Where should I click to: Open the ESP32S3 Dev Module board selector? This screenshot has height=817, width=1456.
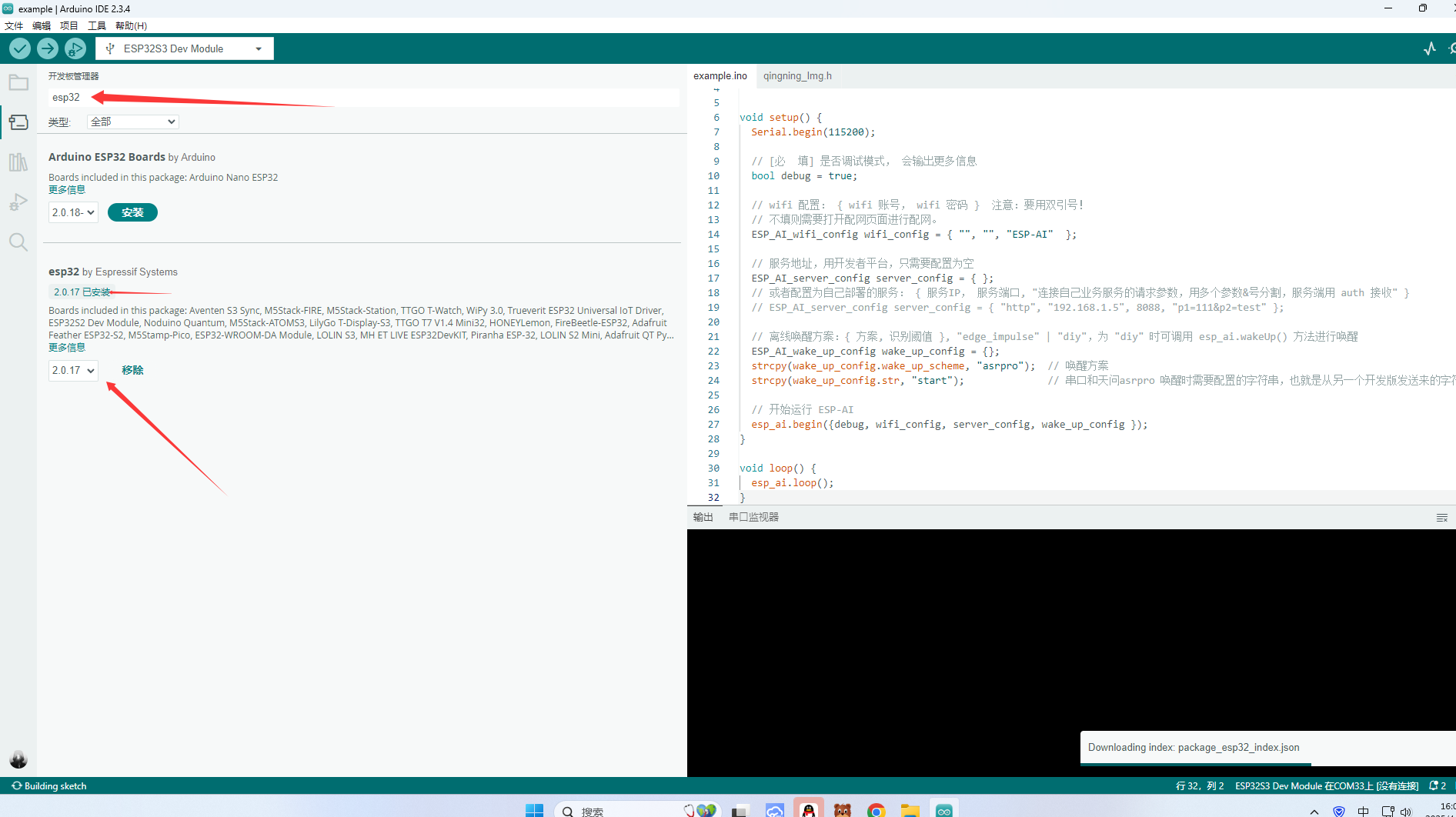coord(185,48)
